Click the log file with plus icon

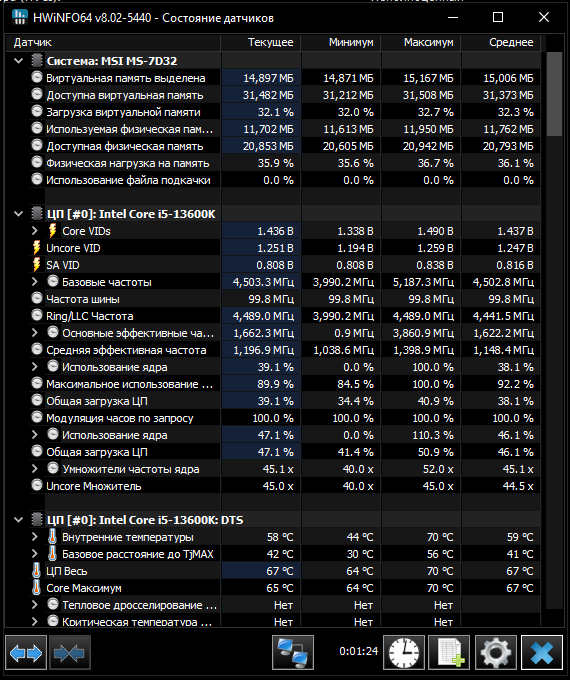coord(449,653)
